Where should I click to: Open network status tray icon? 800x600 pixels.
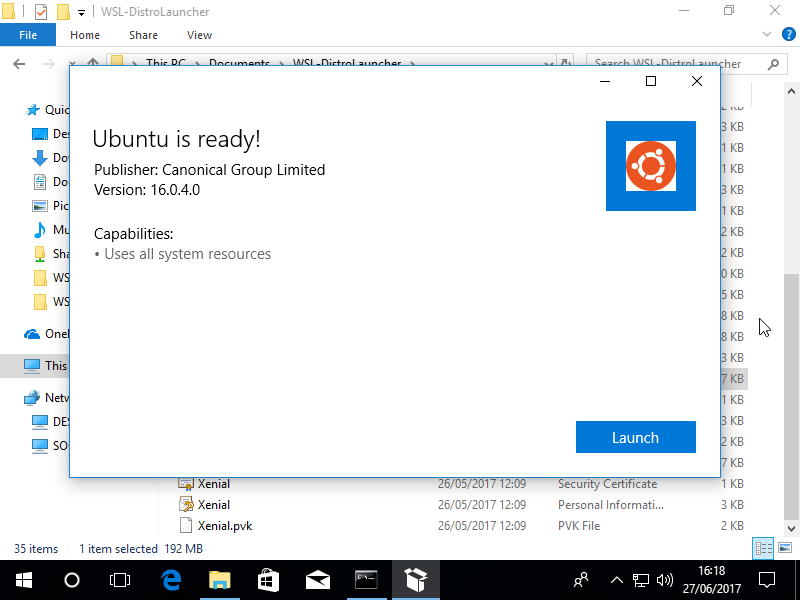641,580
